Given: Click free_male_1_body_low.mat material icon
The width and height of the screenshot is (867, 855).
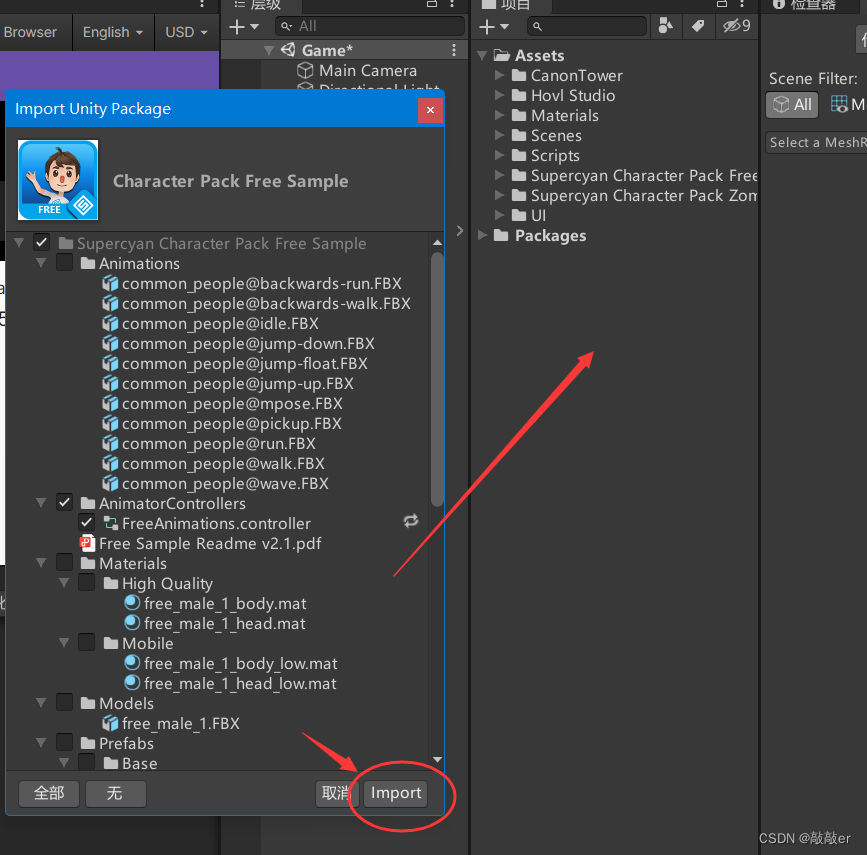Looking at the screenshot, I should coord(132,663).
